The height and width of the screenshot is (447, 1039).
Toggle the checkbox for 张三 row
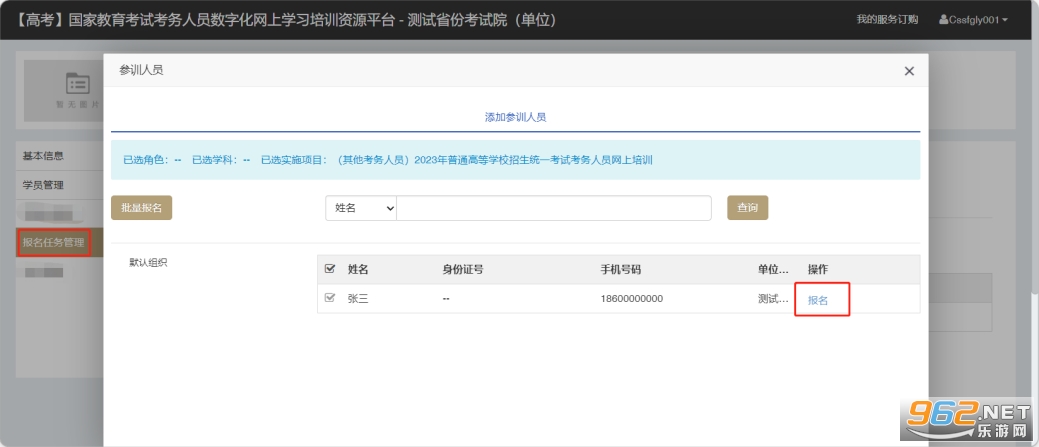pyautogui.click(x=329, y=298)
